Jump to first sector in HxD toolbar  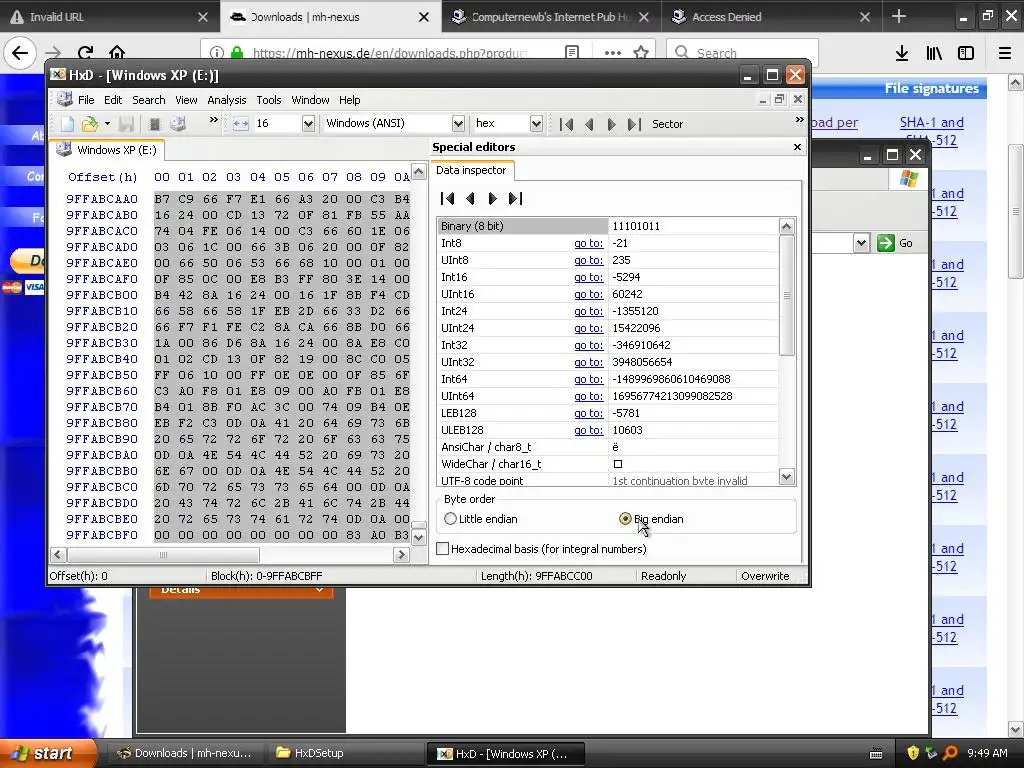(x=566, y=124)
